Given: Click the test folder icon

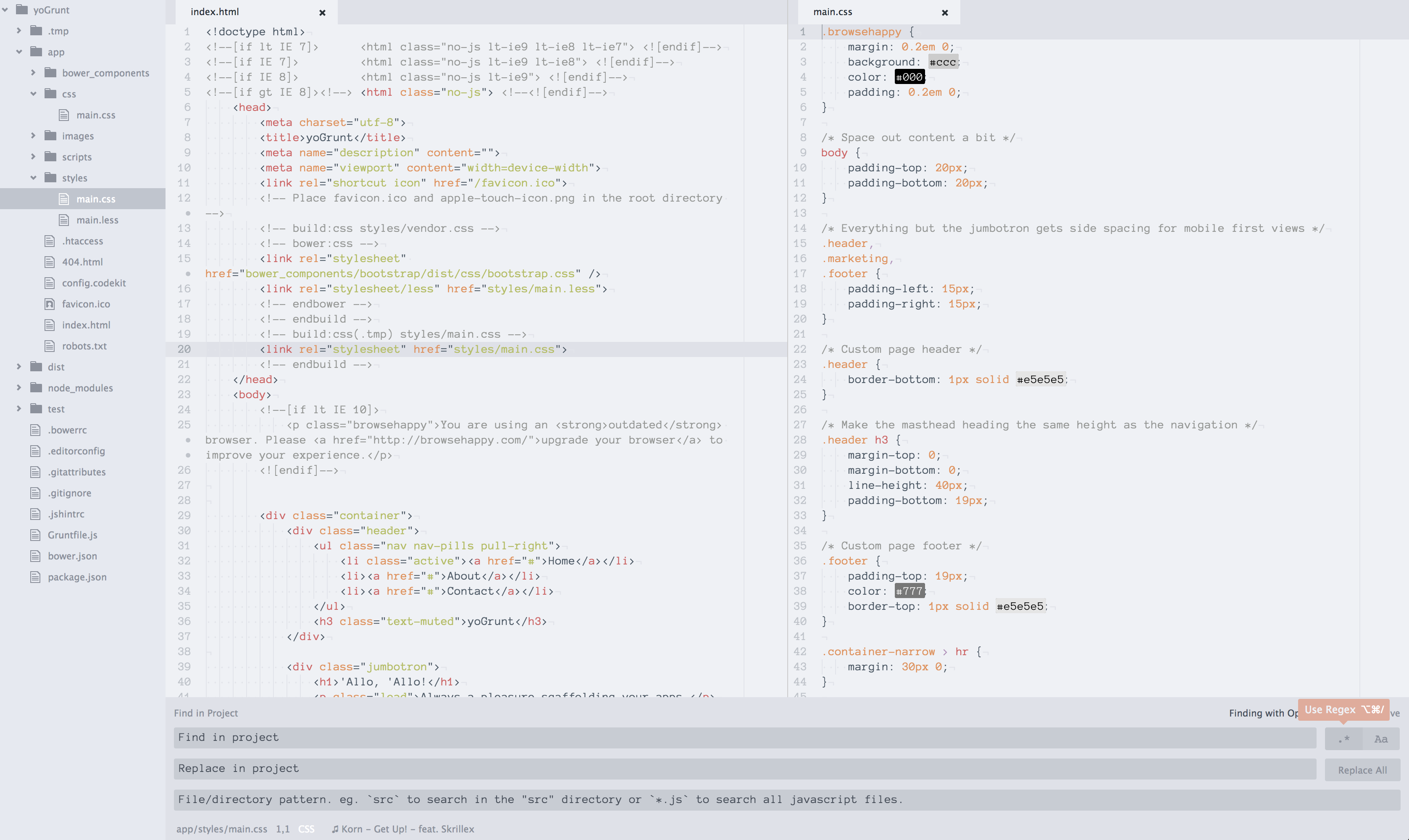Looking at the screenshot, I should pos(36,409).
